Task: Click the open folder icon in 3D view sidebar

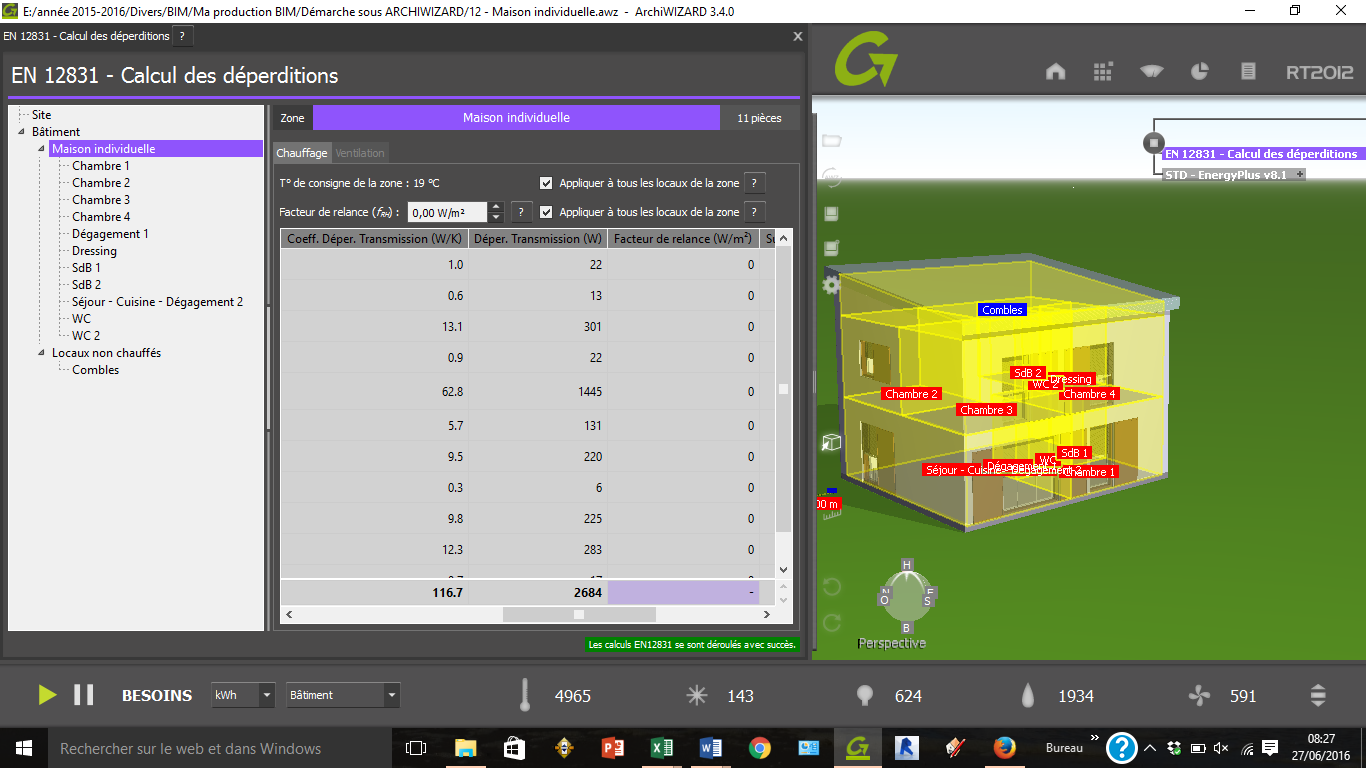Action: pyautogui.click(x=832, y=141)
